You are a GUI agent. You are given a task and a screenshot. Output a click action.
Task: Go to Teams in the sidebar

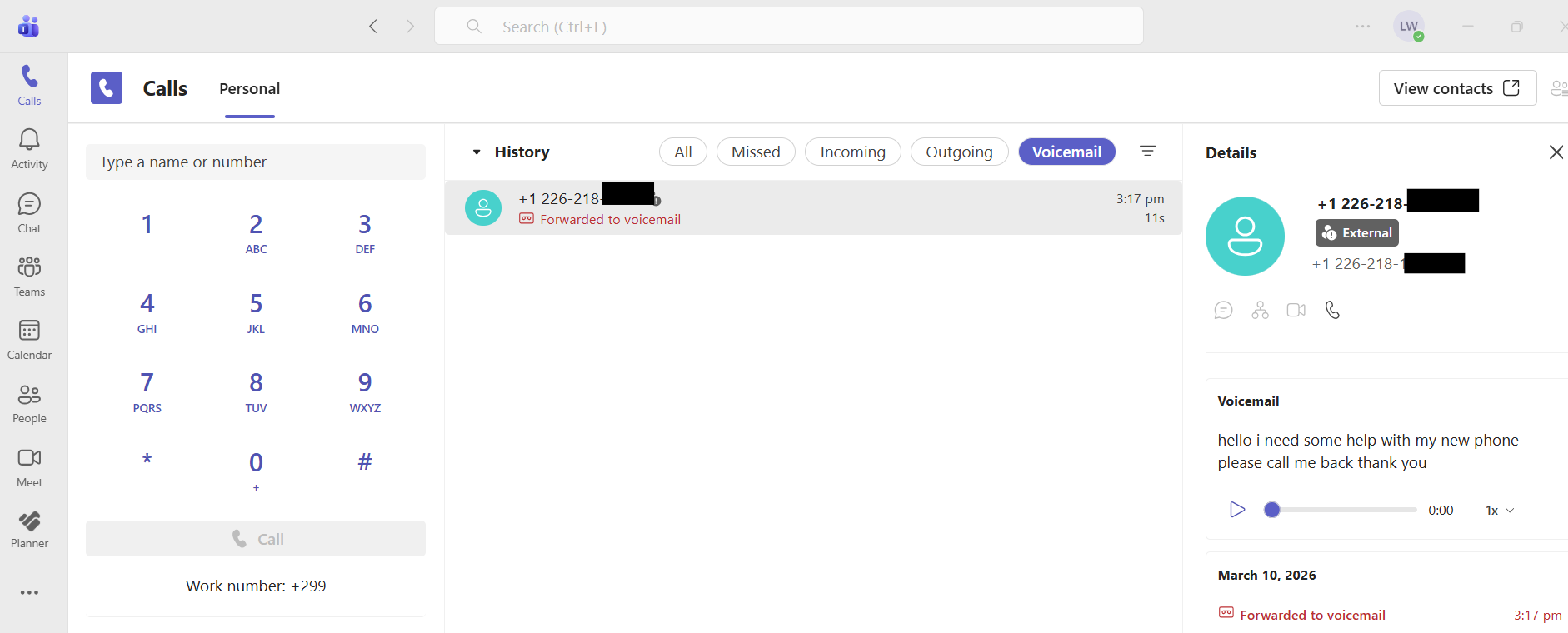pyautogui.click(x=29, y=277)
